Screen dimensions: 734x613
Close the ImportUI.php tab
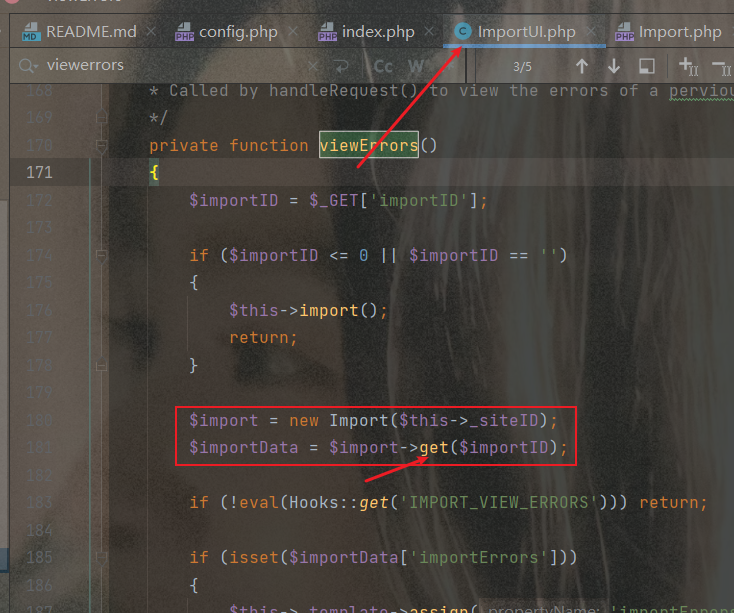(x=592, y=31)
